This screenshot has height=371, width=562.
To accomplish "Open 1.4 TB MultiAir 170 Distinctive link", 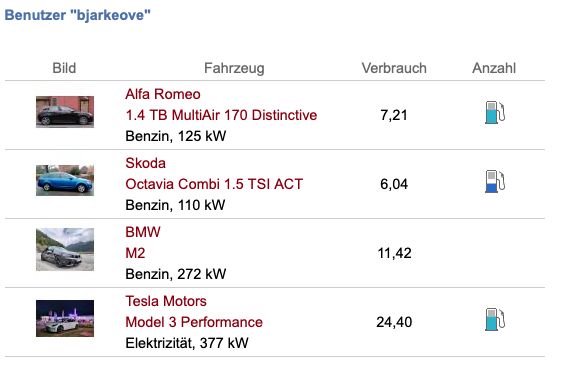I will (x=221, y=115).
